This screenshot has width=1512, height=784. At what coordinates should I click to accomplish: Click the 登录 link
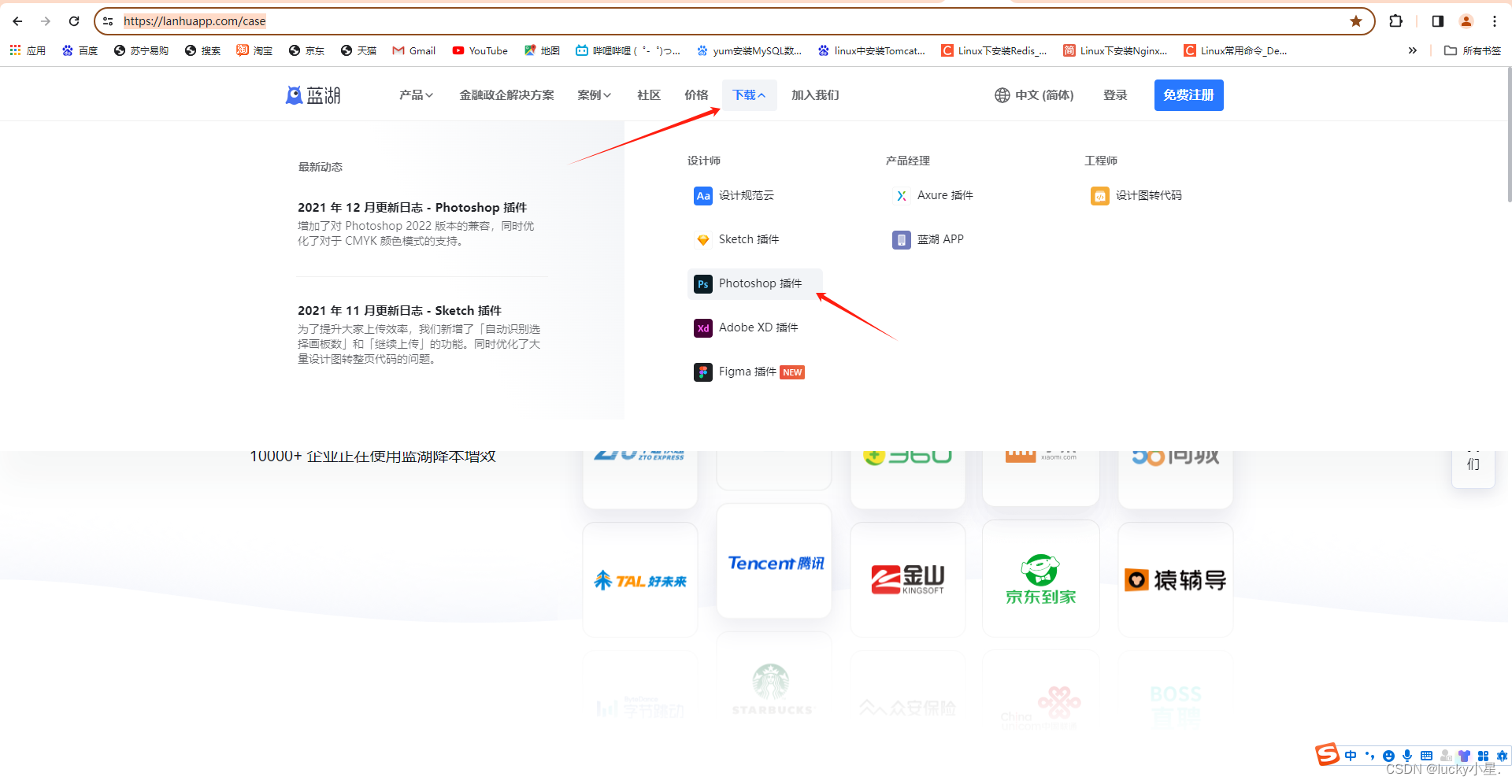click(1115, 95)
